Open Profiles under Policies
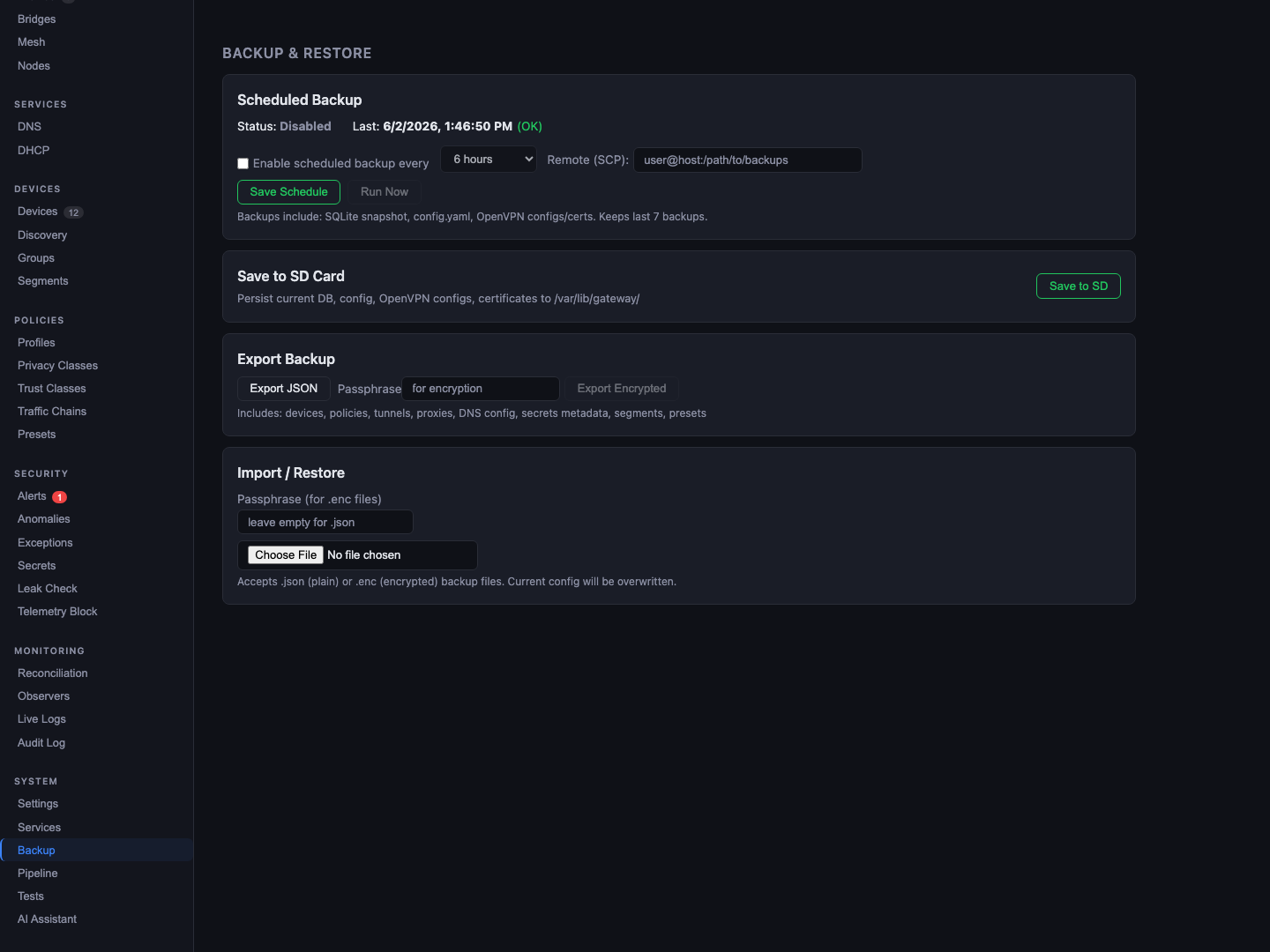This screenshot has height=952, width=1270. pyautogui.click(x=36, y=343)
